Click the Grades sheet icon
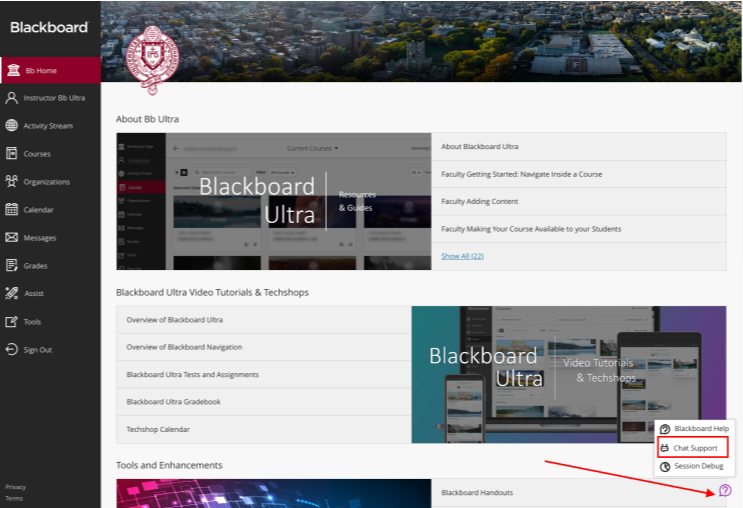The height and width of the screenshot is (508, 743). click(11, 265)
